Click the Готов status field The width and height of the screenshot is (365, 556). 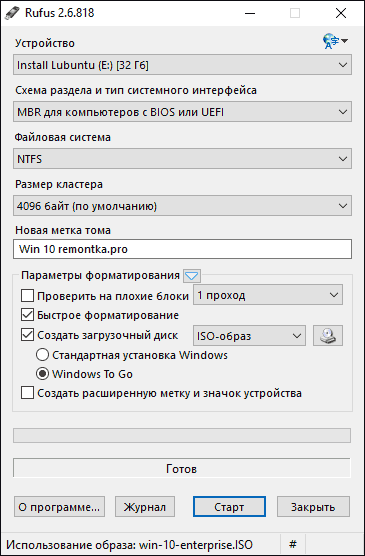pos(182,468)
